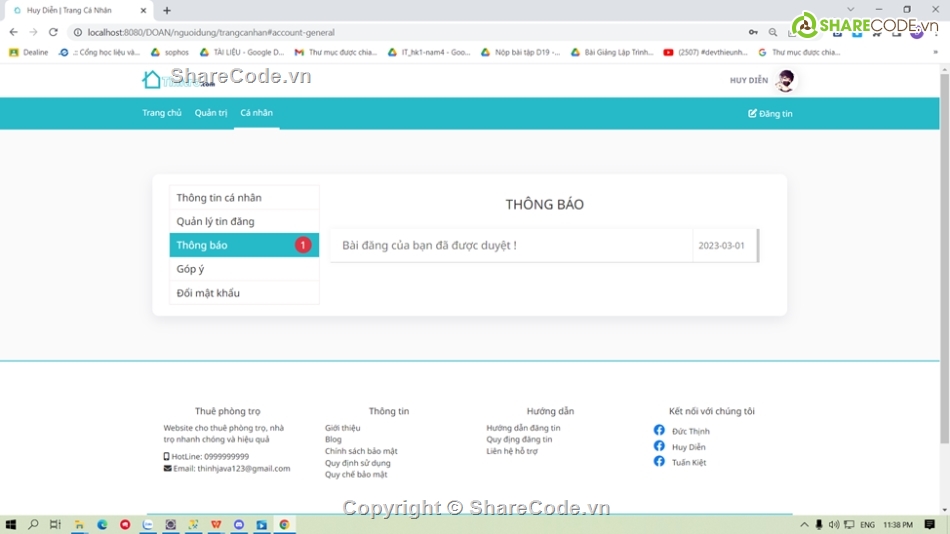Open Liên hệ hỗ trợ footer link
Screen dimensions: 950x534
(512, 451)
